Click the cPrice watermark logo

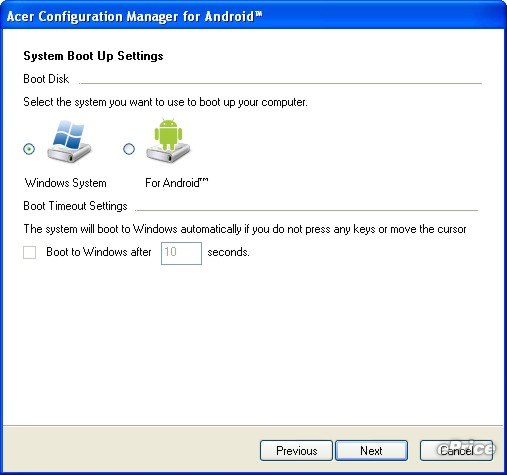(467, 448)
